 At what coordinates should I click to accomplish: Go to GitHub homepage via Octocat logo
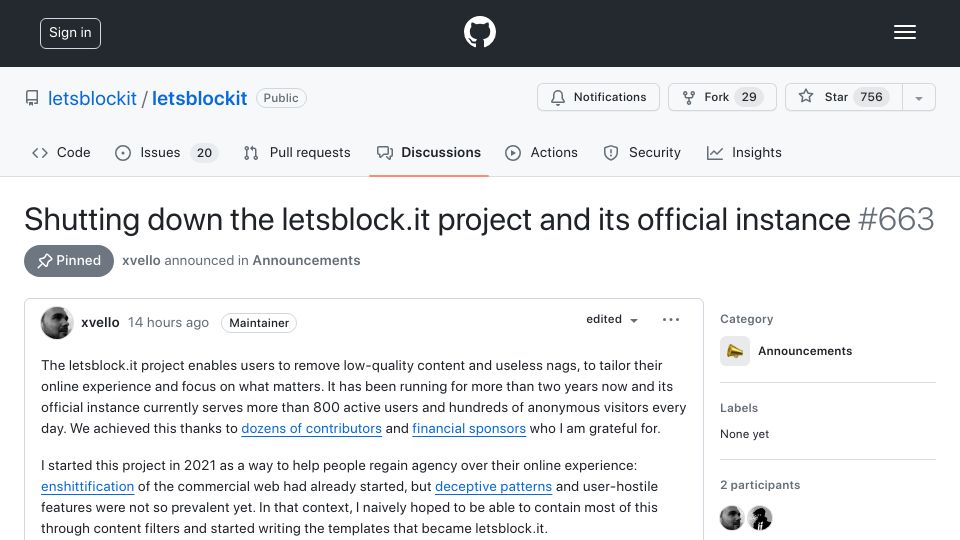click(x=479, y=32)
